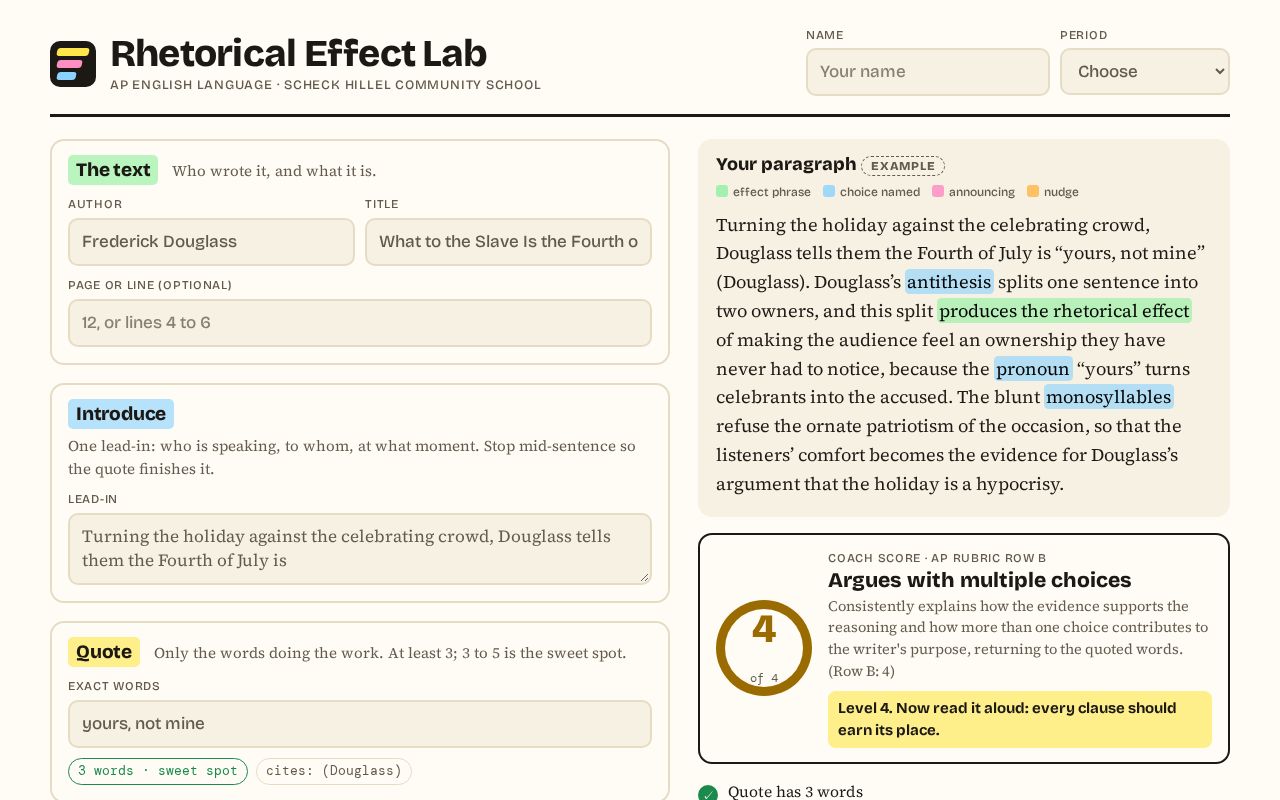Click the green effect phrase legend swatch

pos(722,191)
